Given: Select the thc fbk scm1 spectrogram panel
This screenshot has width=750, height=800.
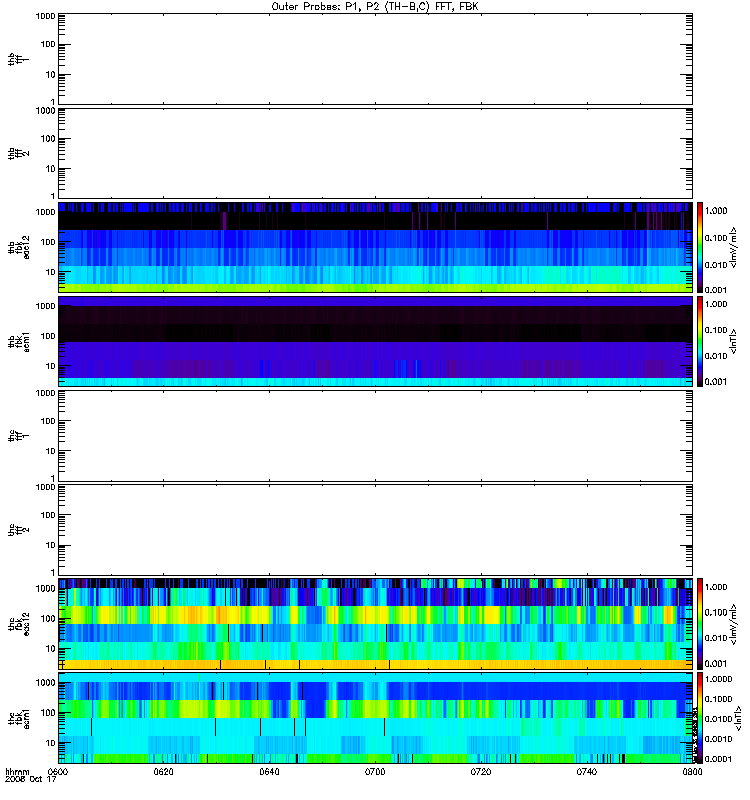Looking at the screenshot, I should [376, 718].
